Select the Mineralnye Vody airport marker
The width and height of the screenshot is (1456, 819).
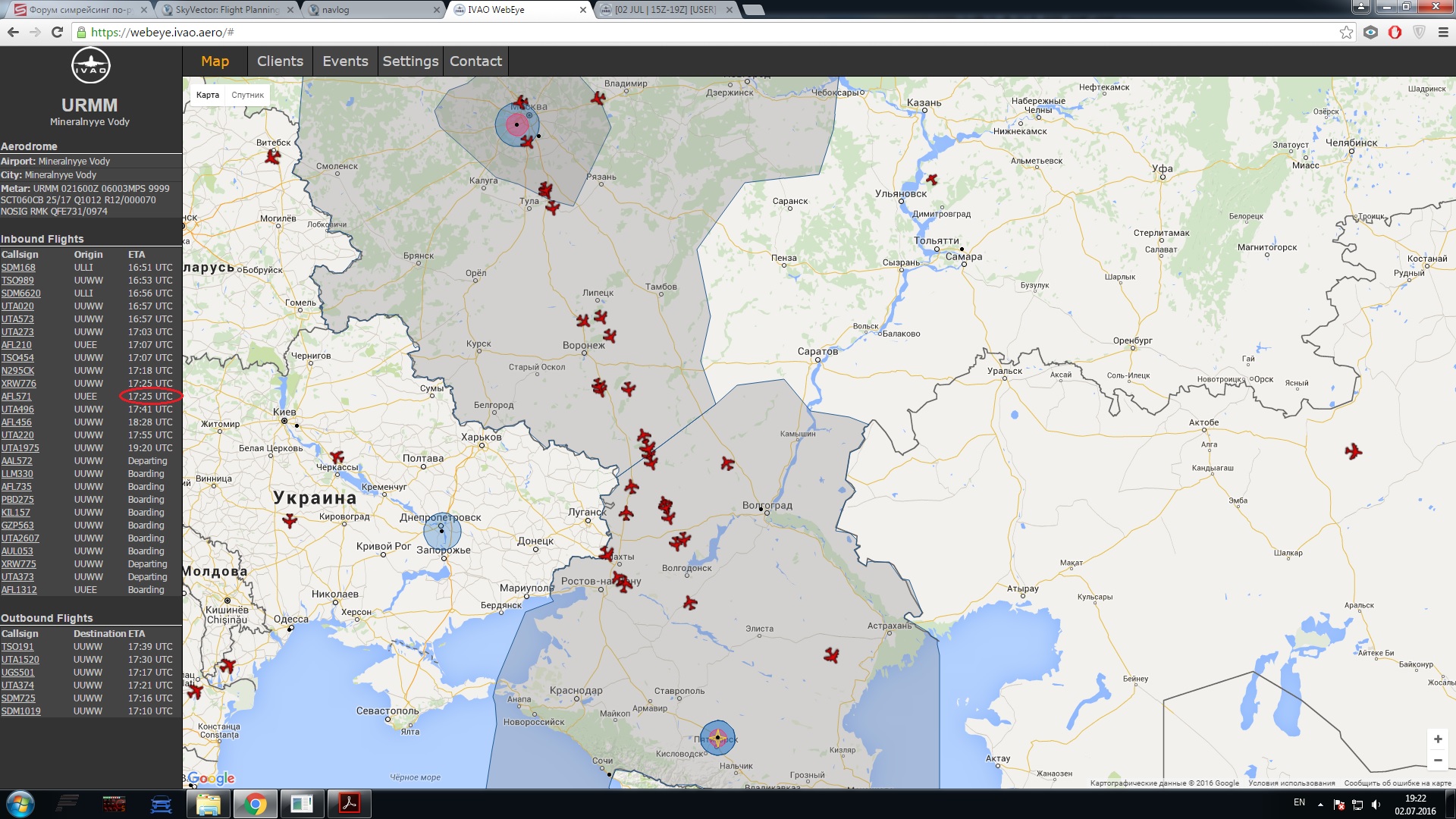point(717,737)
